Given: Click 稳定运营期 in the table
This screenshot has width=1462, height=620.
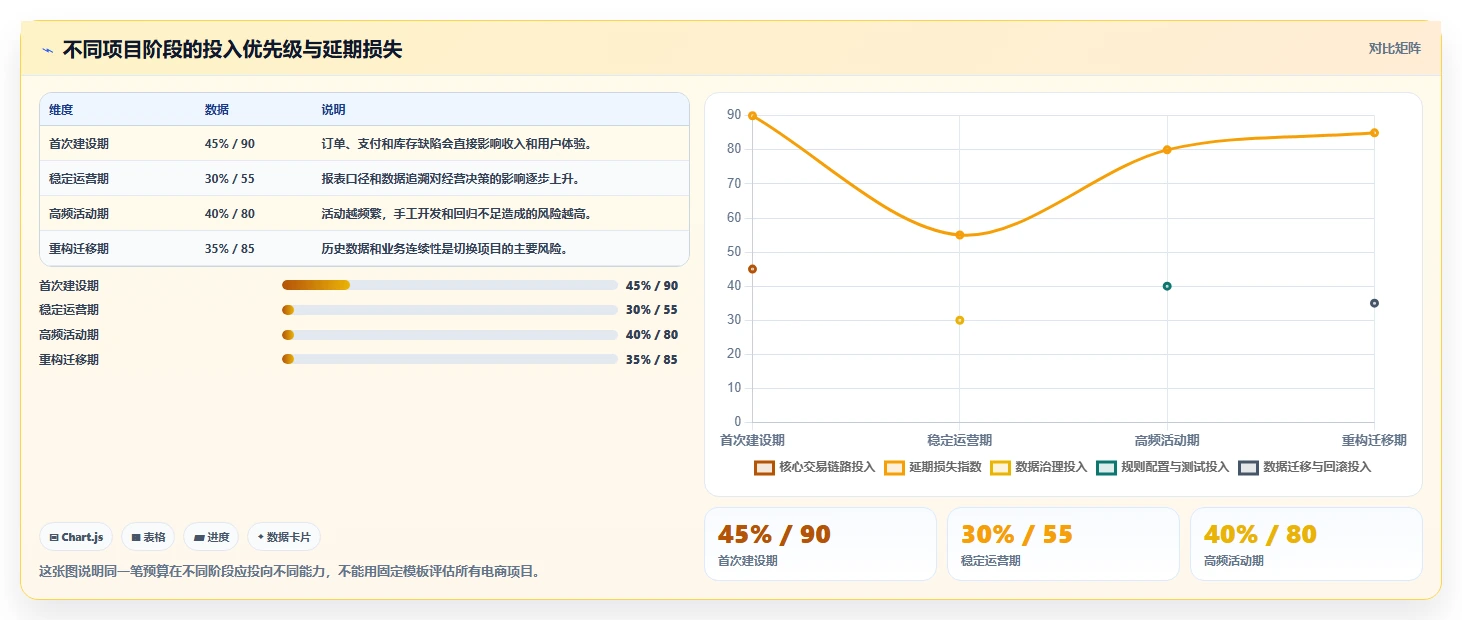Looking at the screenshot, I should click(x=79, y=179).
